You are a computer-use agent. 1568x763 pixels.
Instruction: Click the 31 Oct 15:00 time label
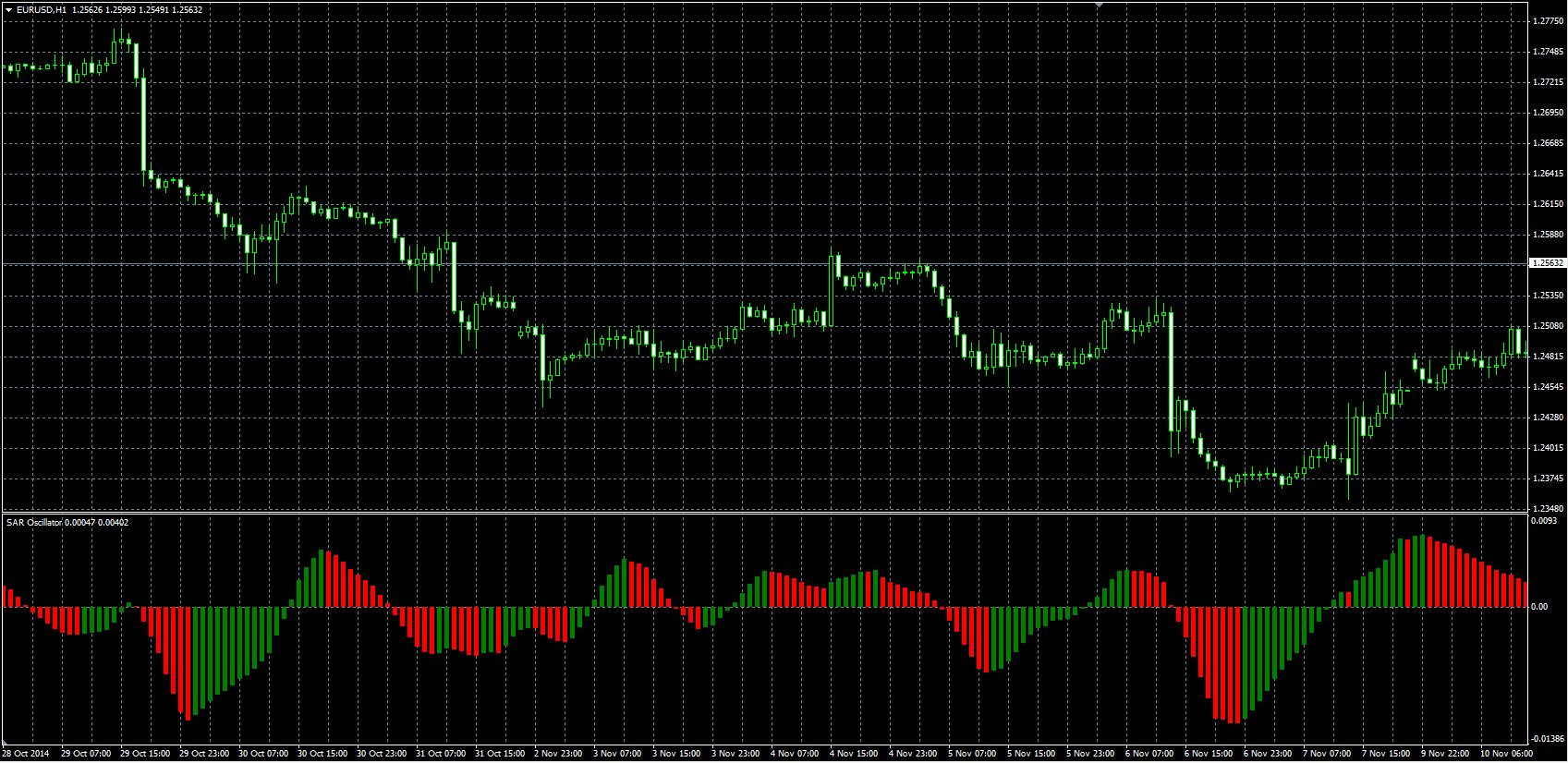pos(500,754)
